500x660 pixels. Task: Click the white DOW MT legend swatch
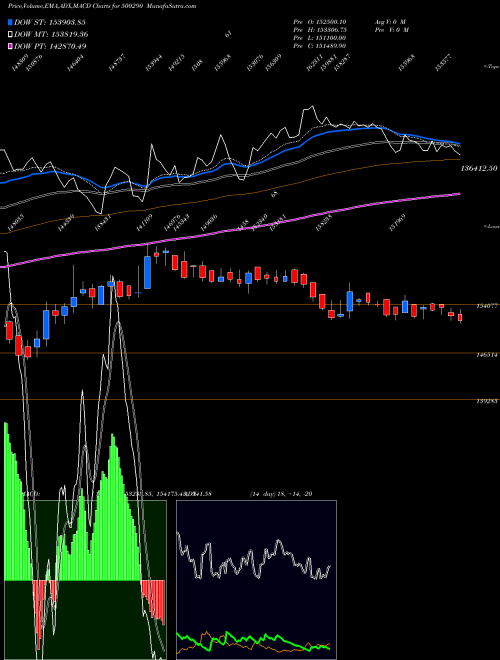(x=11, y=34)
